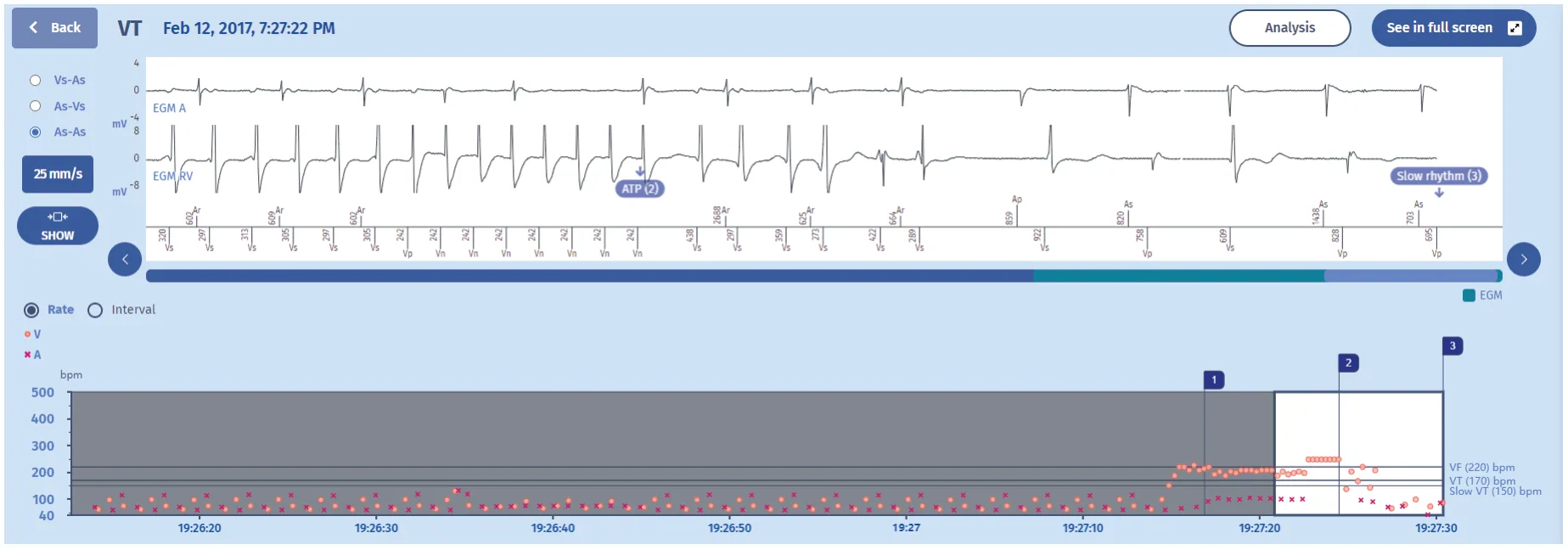
Task: Open EGM in full screen
Action: pyautogui.click(x=1453, y=28)
